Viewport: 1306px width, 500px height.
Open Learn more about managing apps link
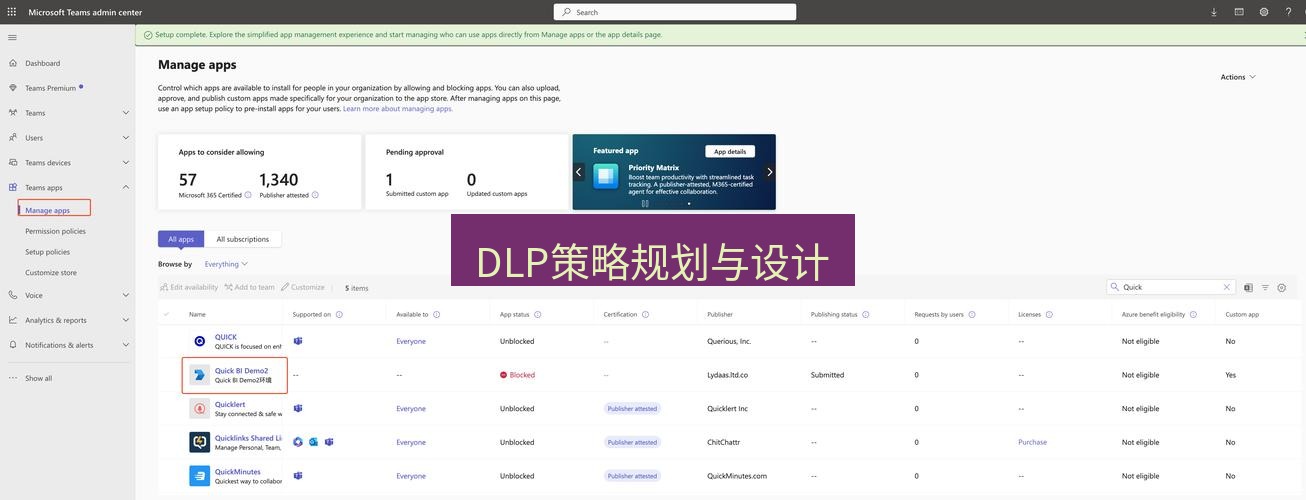[x=398, y=109]
